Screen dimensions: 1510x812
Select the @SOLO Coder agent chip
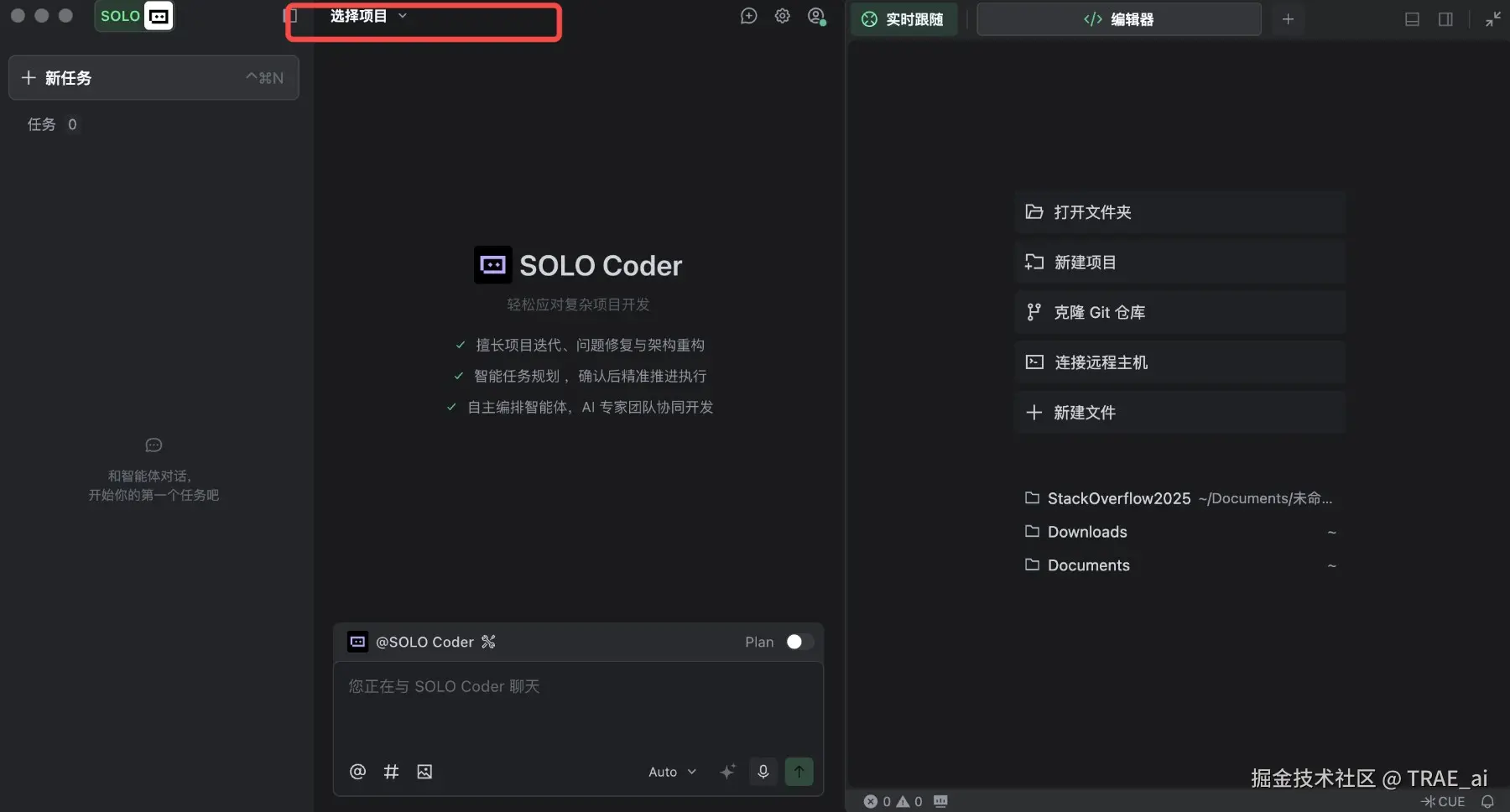pyautogui.click(x=412, y=642)
